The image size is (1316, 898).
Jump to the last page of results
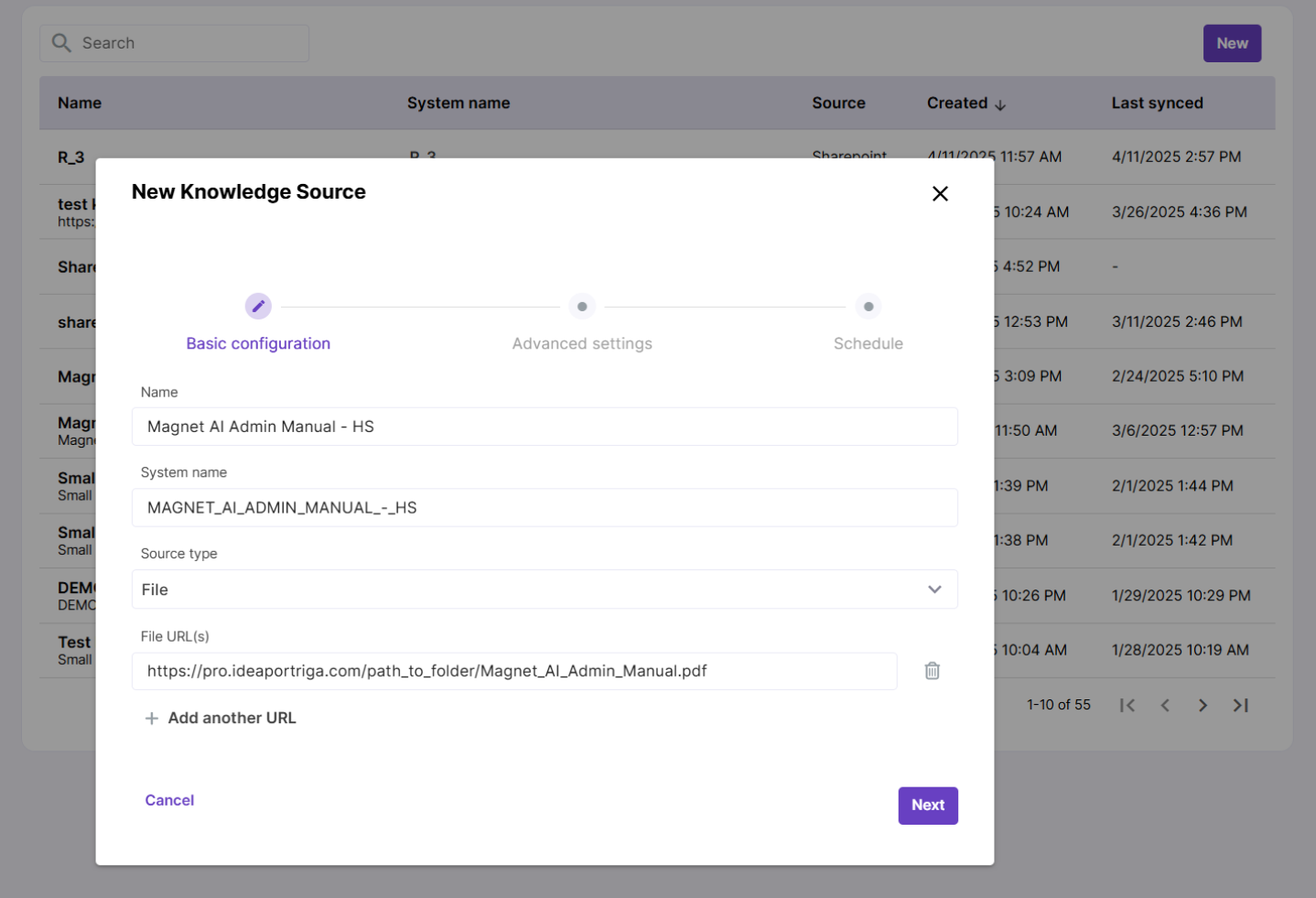(1240, 705)
